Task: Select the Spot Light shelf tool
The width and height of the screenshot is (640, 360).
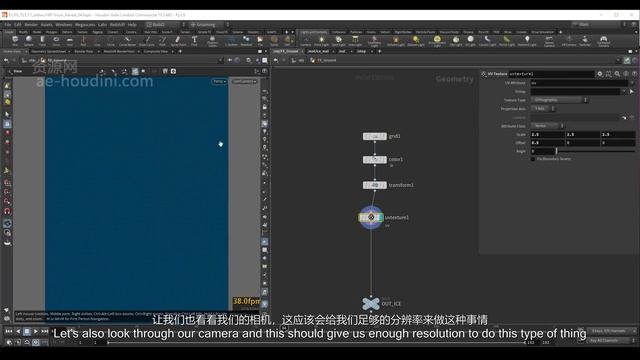Action: [338, 41]
